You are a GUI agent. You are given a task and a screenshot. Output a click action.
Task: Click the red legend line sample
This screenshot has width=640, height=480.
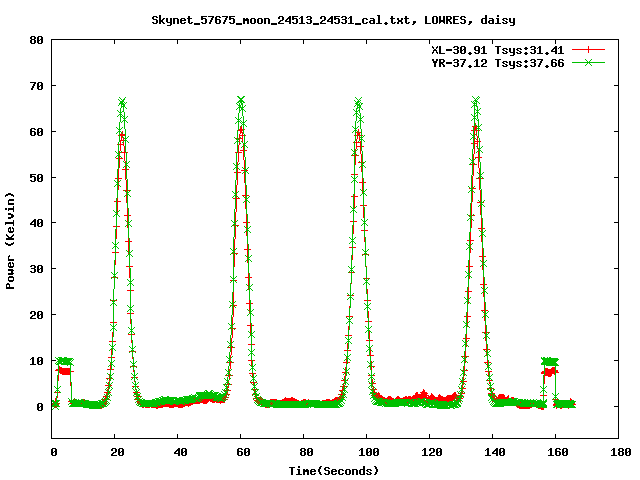tap(588, 50)
